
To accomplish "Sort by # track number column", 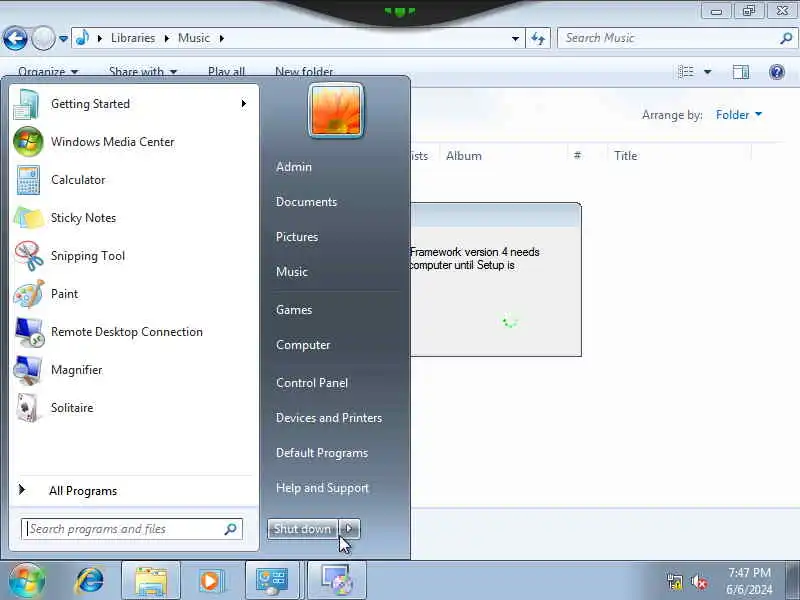I will tap(578, 156).
